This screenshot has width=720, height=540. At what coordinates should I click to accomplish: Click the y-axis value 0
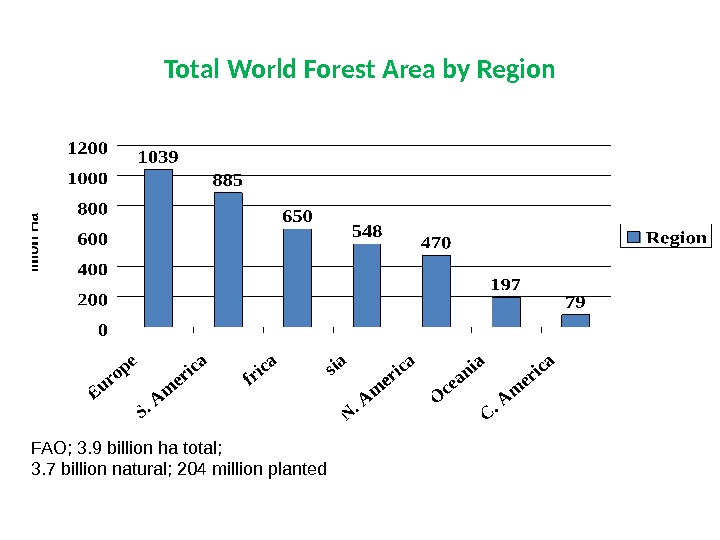coord(103,330)
